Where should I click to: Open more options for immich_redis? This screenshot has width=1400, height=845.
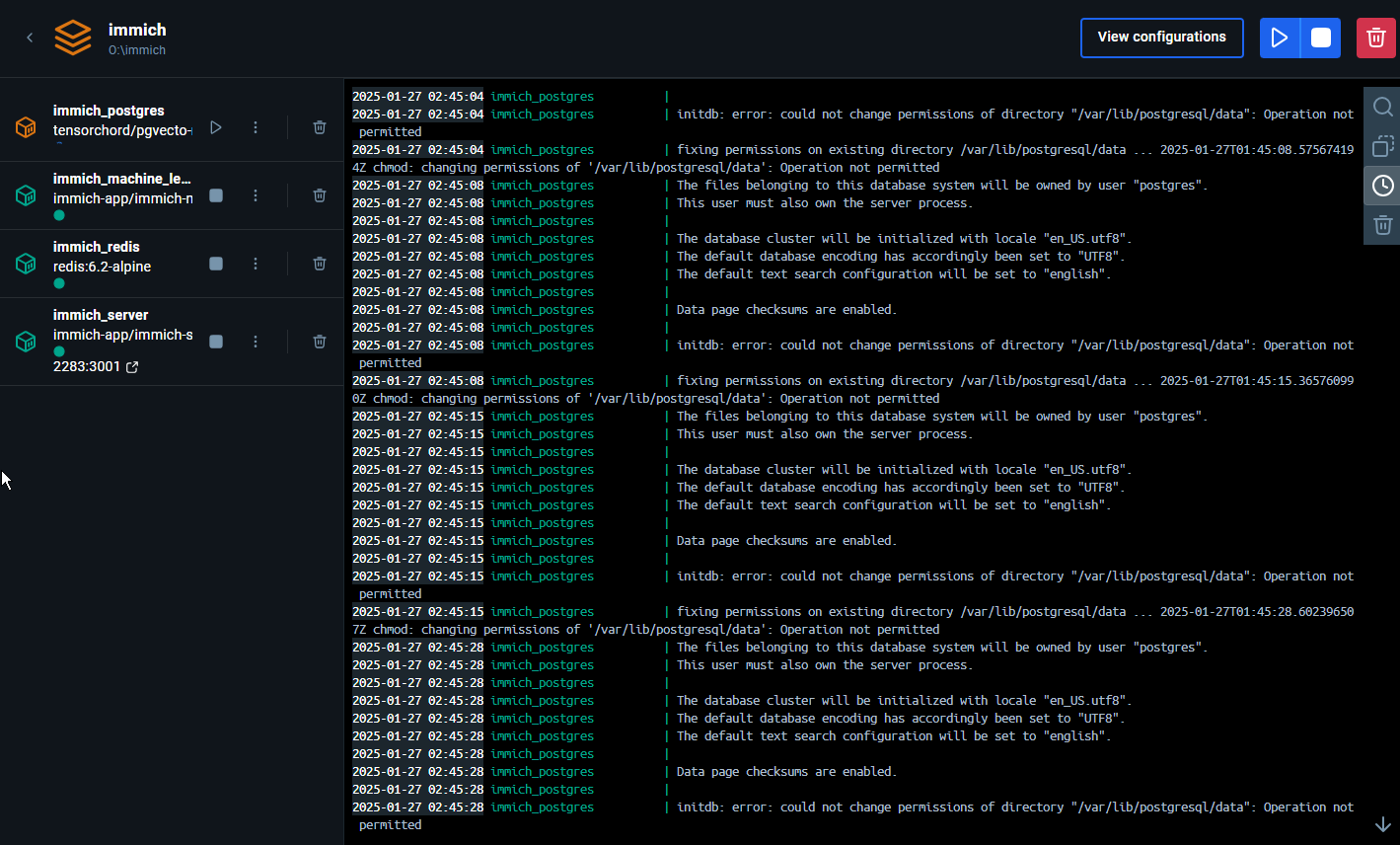click(256, 264)
